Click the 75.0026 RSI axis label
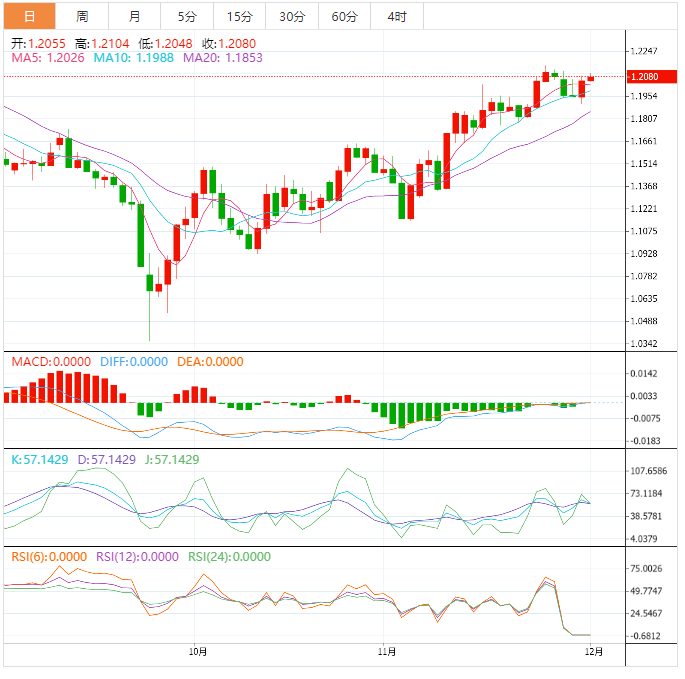This screenshot has width=685, height=679. coord(646,568)
